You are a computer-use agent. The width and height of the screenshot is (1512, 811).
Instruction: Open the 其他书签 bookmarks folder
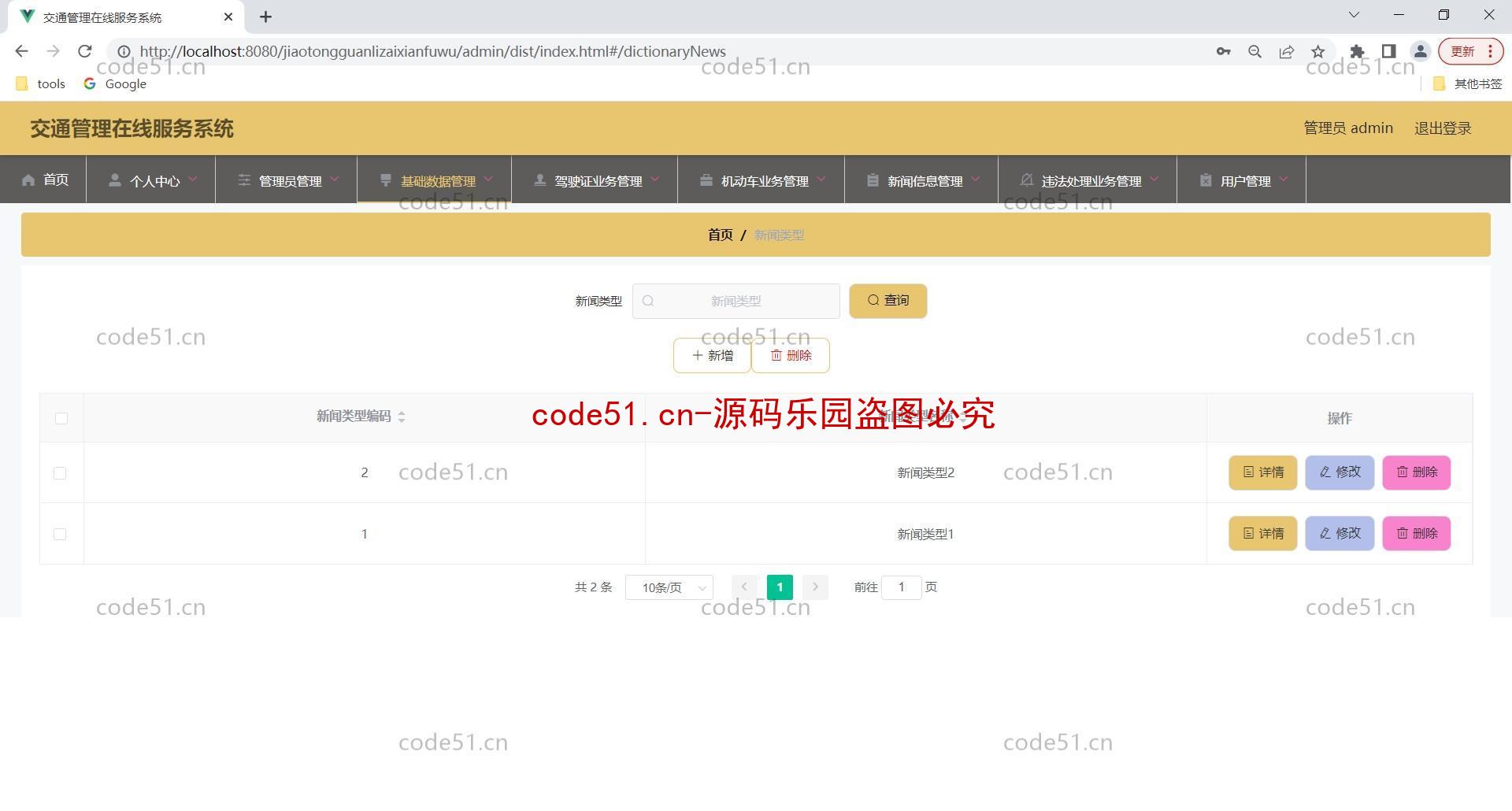coord(1468,83)
